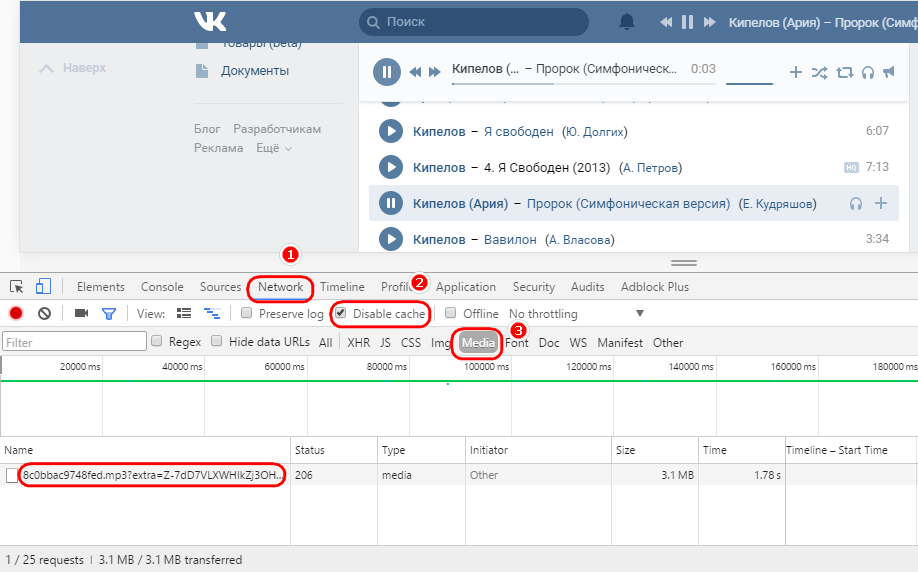Add Пророк track with row plus icon
918x572 pixels.
click(881, 203)
